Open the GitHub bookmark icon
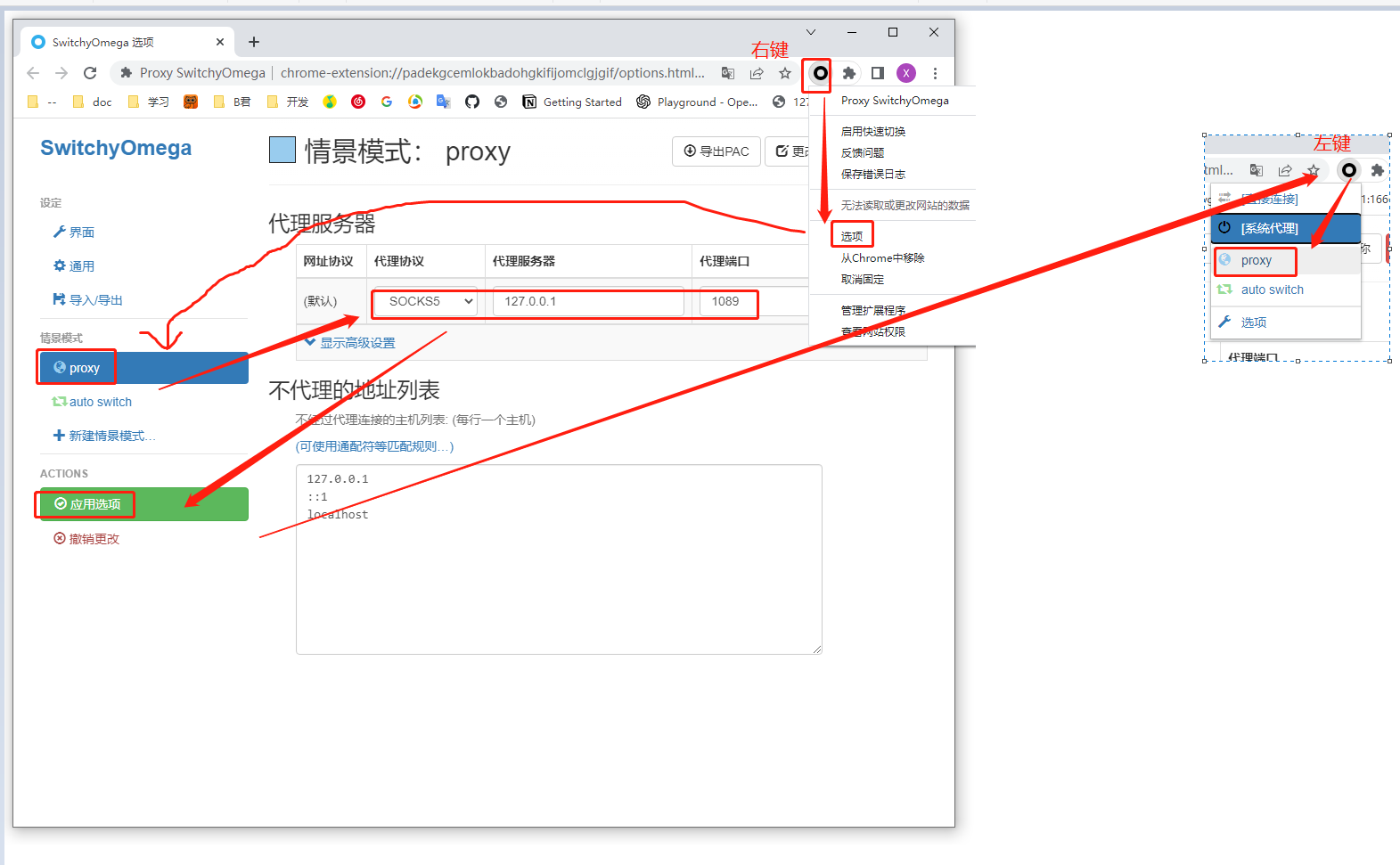Screen dimensions: 1400x865 (x=472, y=102)
